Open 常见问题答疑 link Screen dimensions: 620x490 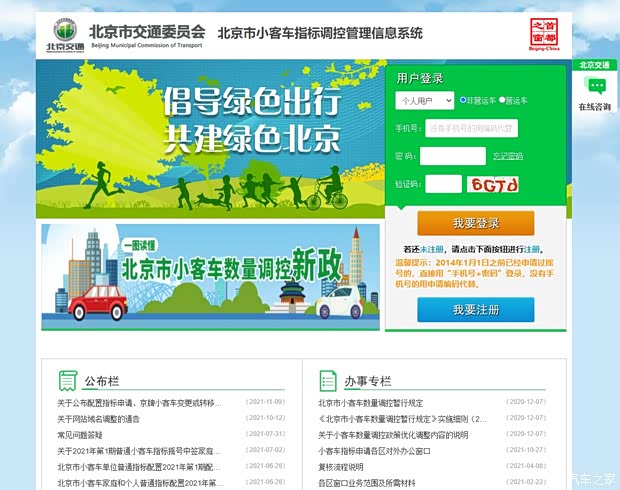pos(80,435)
